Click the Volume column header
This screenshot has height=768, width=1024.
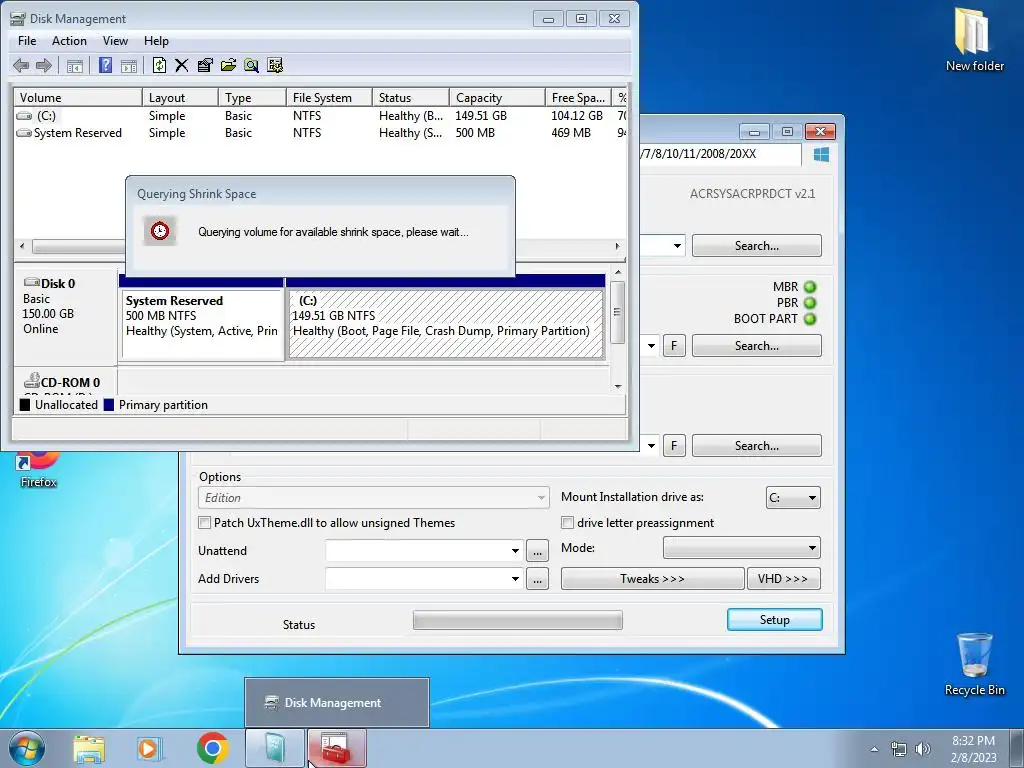click(78, 97)
